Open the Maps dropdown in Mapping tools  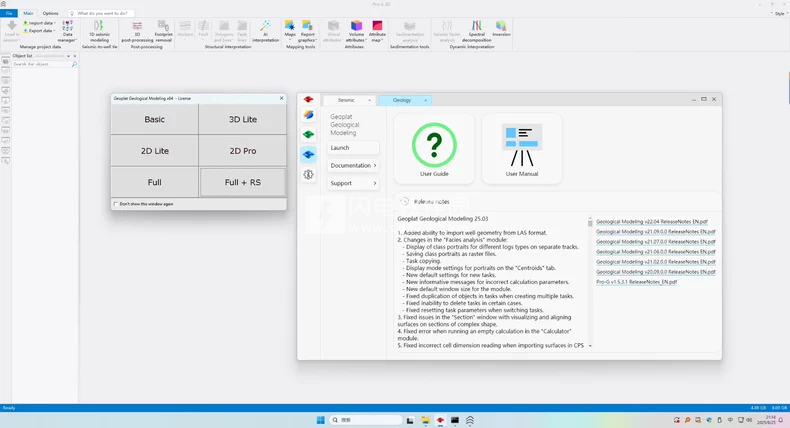click(x=289, y=30)
